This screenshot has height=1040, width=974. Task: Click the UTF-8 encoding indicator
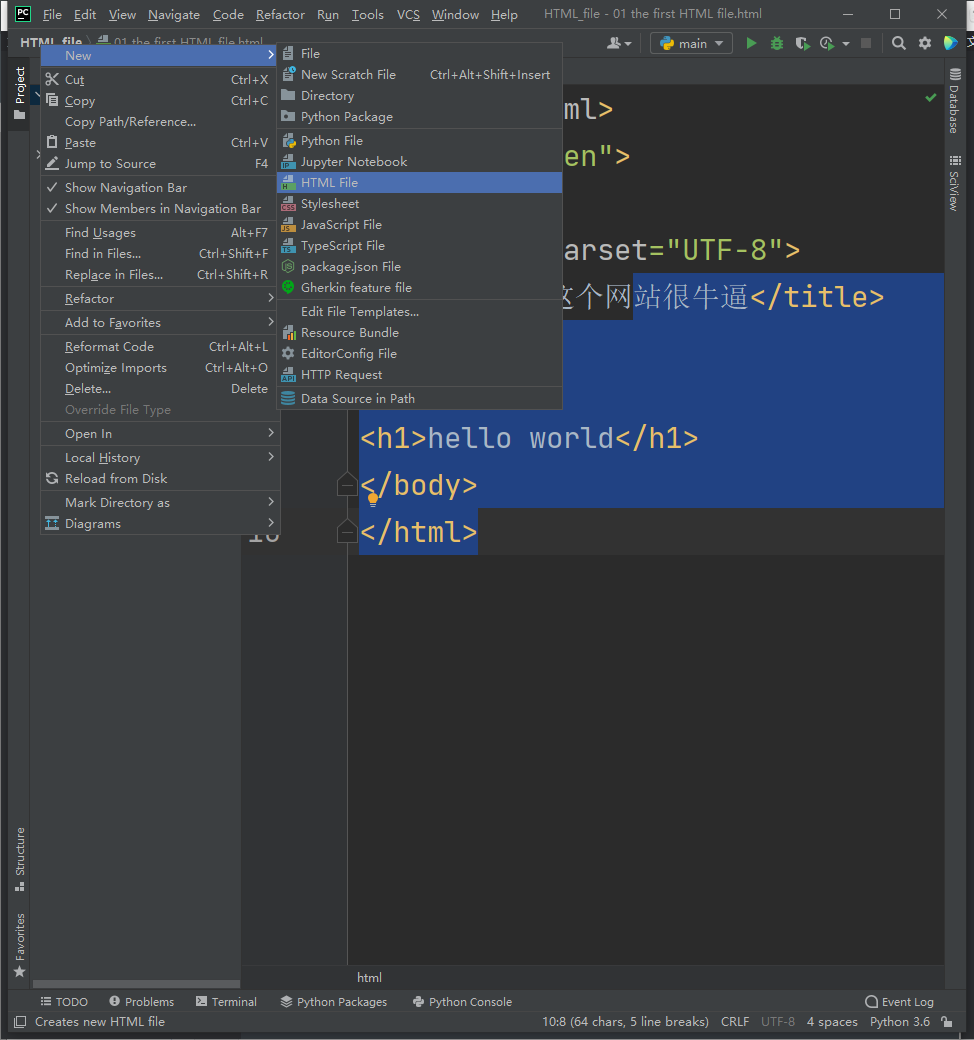coord(778,1022)
